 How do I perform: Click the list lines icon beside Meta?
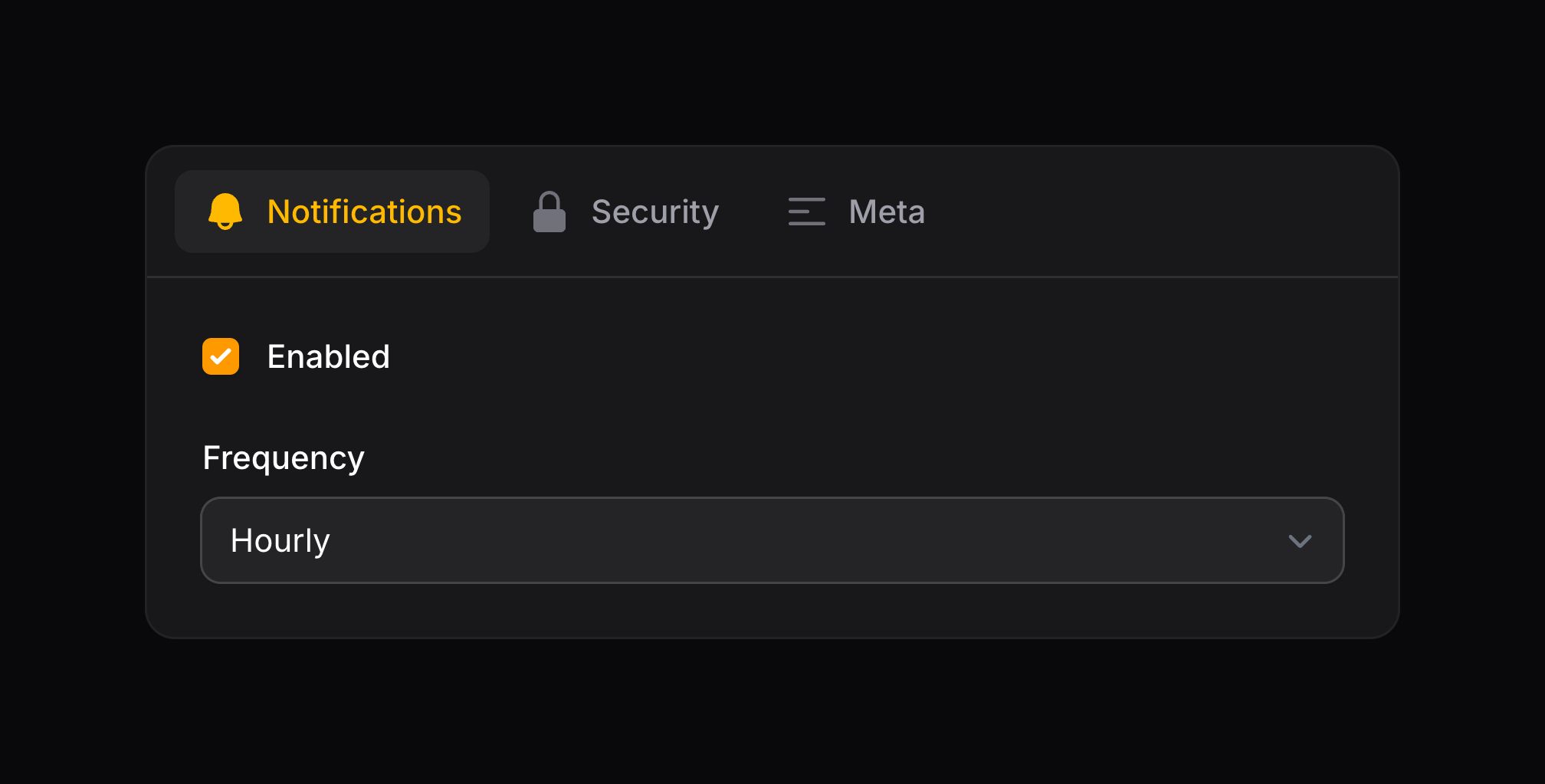click(805, 211)
